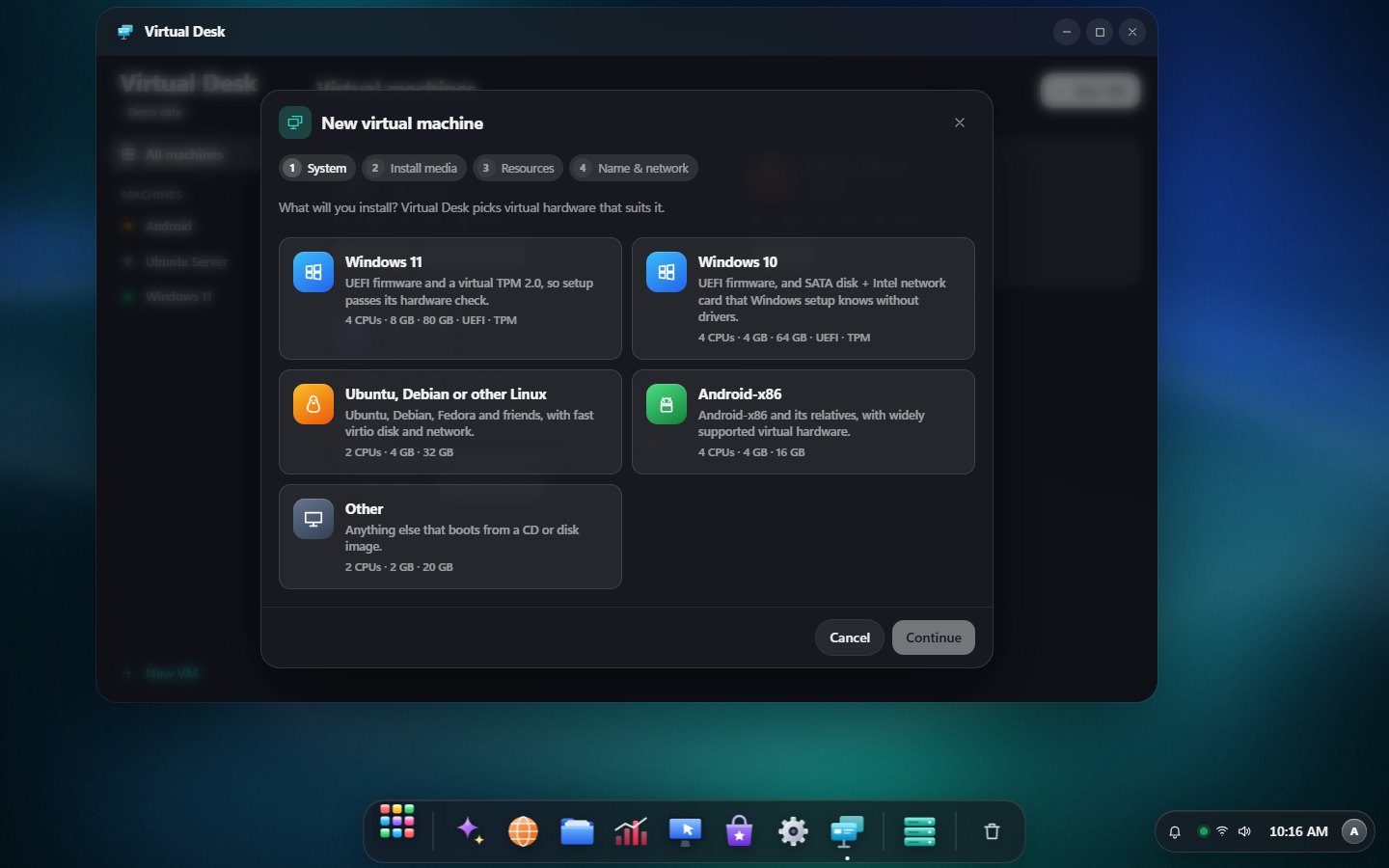The image size is (1389, 868).
Task: Click the Virtual Desk dock icon
Action: (847, 830)
